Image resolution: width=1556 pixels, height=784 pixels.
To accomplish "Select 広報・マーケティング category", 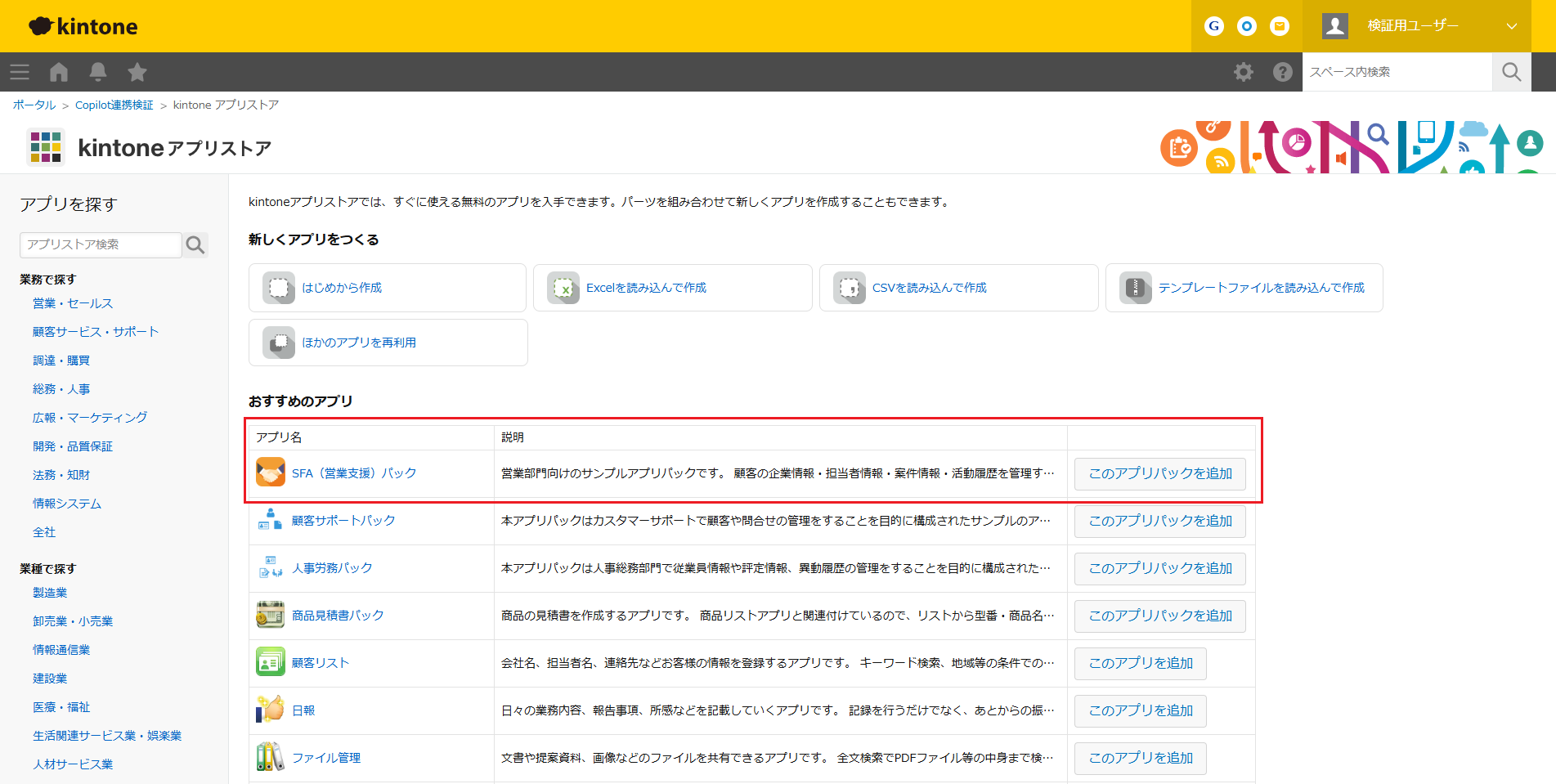I will [x=90, y=418].
